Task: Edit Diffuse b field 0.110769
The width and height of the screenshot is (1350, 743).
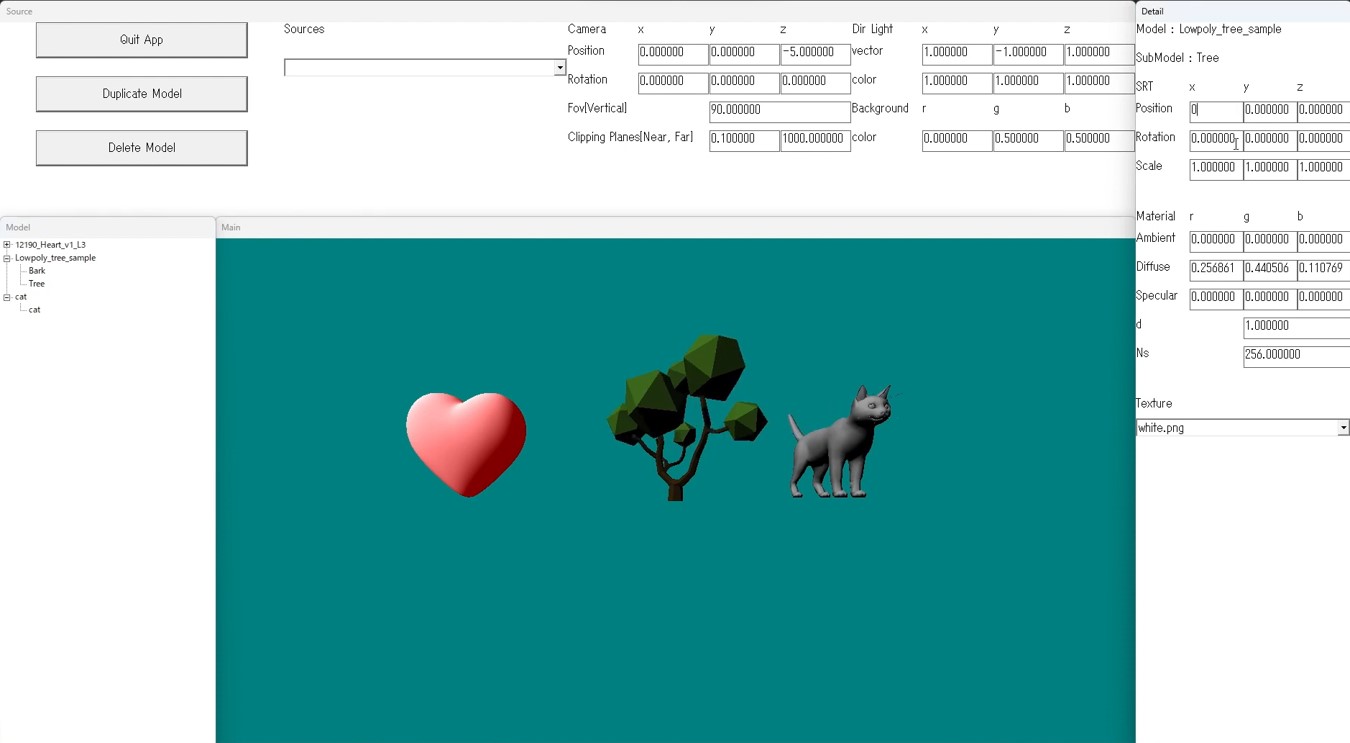Action: click(x=1323, y=270)
